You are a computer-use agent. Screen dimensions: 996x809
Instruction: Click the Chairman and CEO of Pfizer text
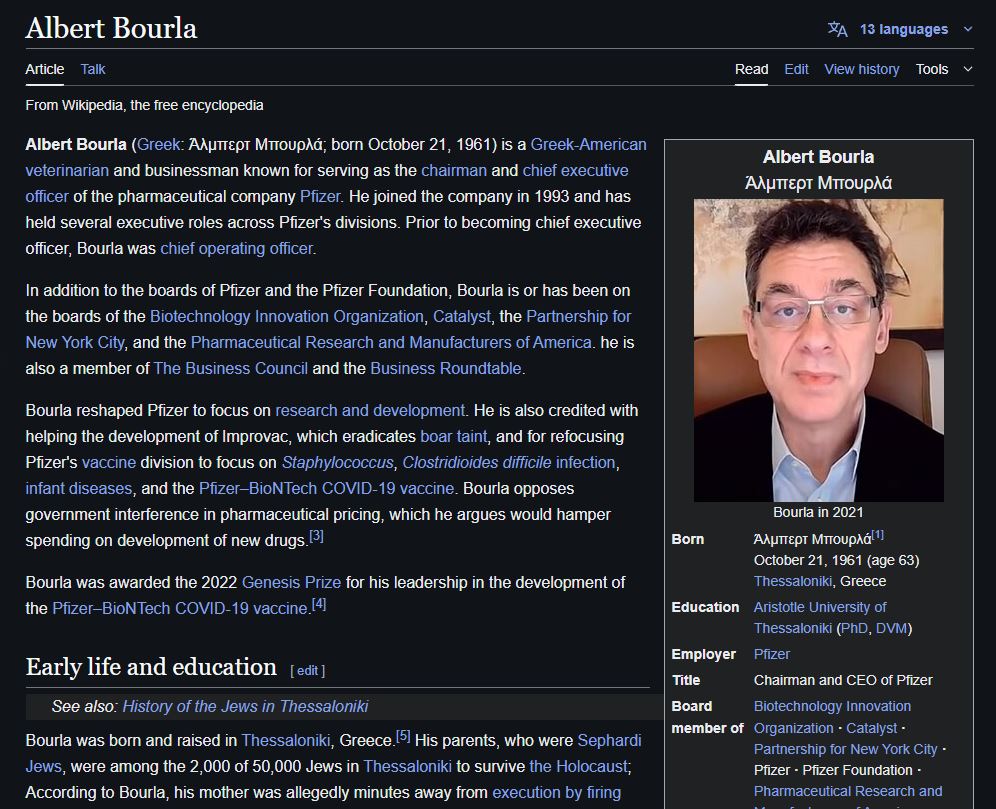coord(843,680)
